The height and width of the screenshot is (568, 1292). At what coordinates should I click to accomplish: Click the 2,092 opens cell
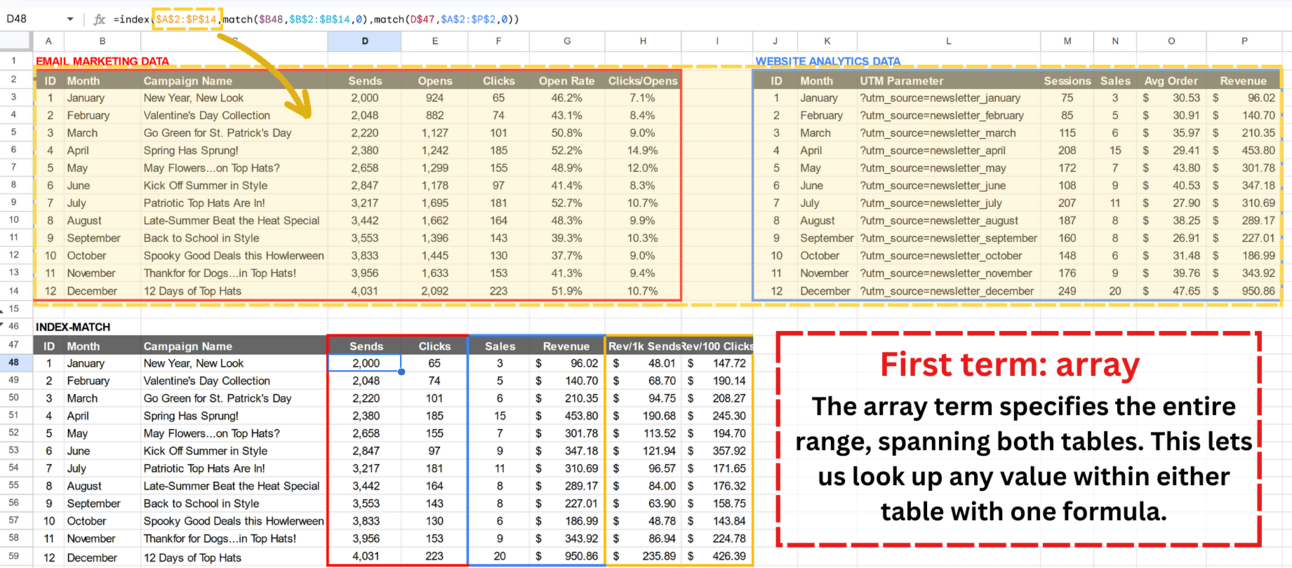click(x=435, y=291)
